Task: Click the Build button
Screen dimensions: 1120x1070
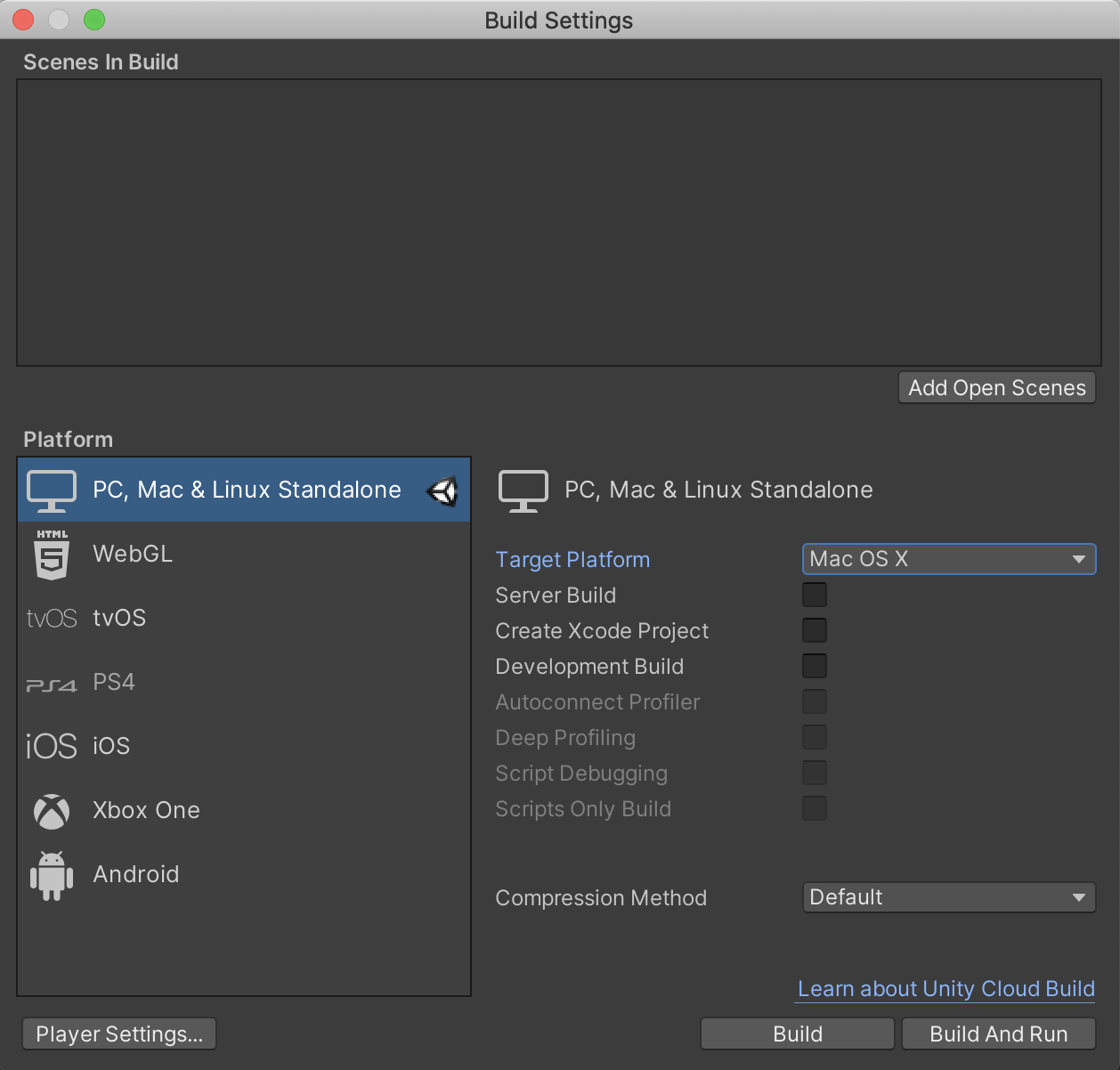Action: 797,1034
